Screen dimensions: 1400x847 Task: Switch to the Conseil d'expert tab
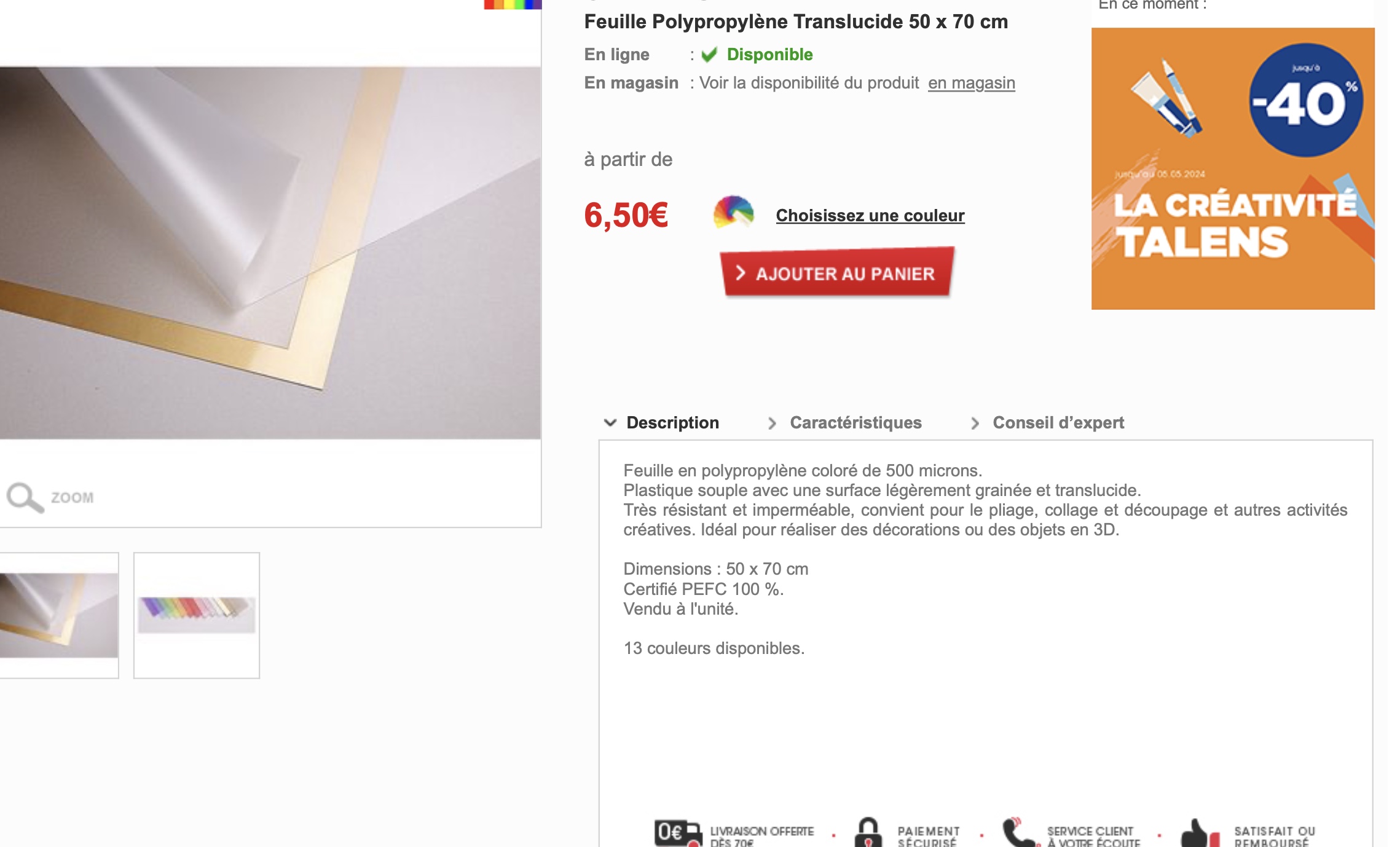pyautogui.click(x=1058, y=423)
